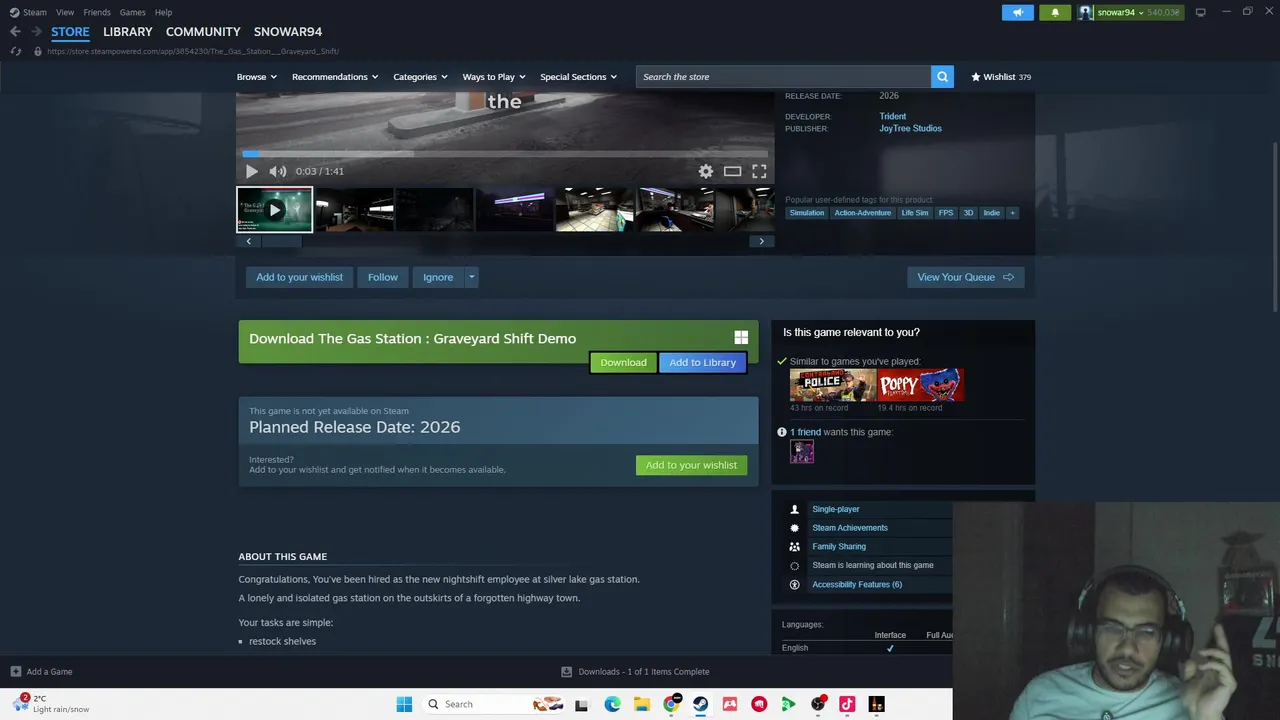Click the Steam announcements megaphone icon
The image size is (1280, 720).
1018,12
